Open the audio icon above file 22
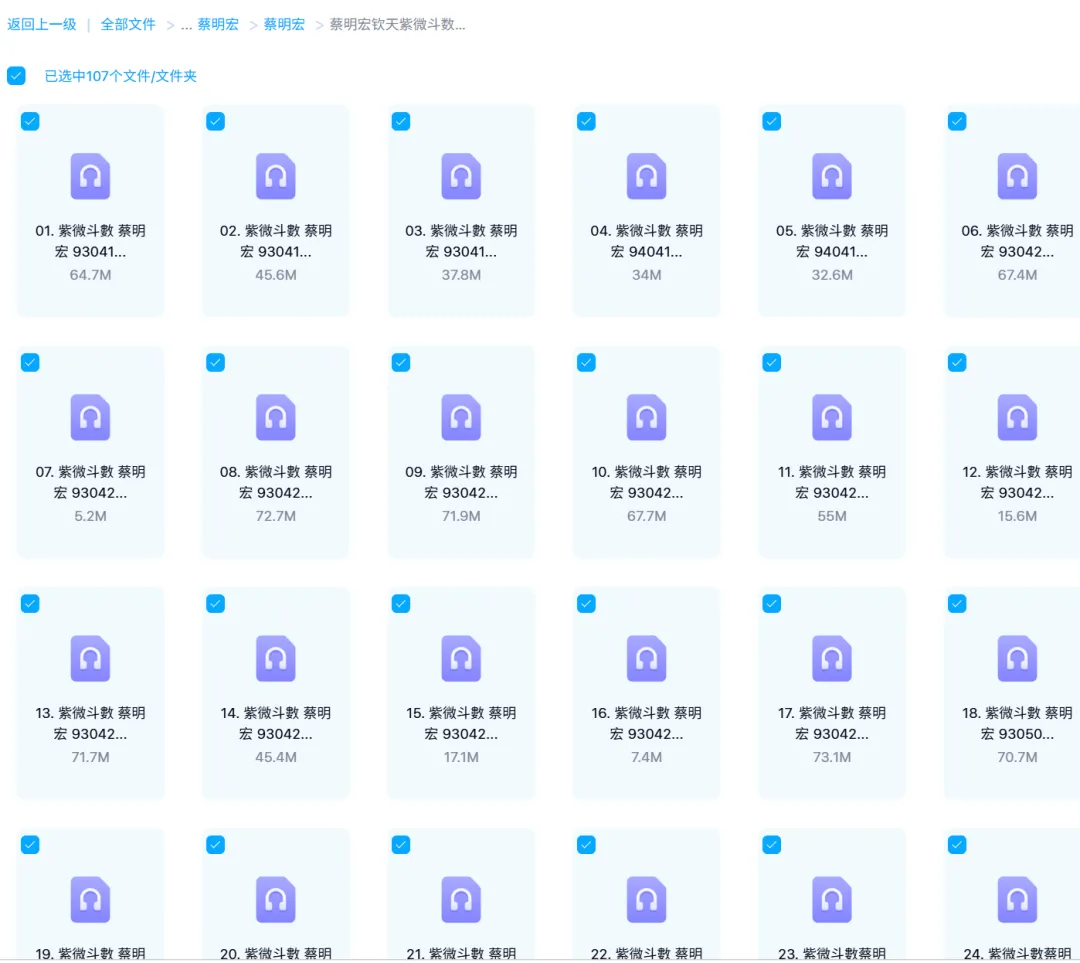This screenshot has height=963, width=1080. pos(646,900)
